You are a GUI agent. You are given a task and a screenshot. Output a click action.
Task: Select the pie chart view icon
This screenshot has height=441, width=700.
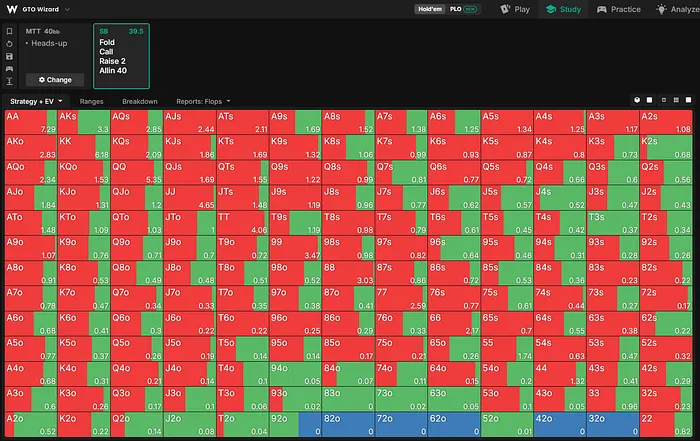[637, 100]
